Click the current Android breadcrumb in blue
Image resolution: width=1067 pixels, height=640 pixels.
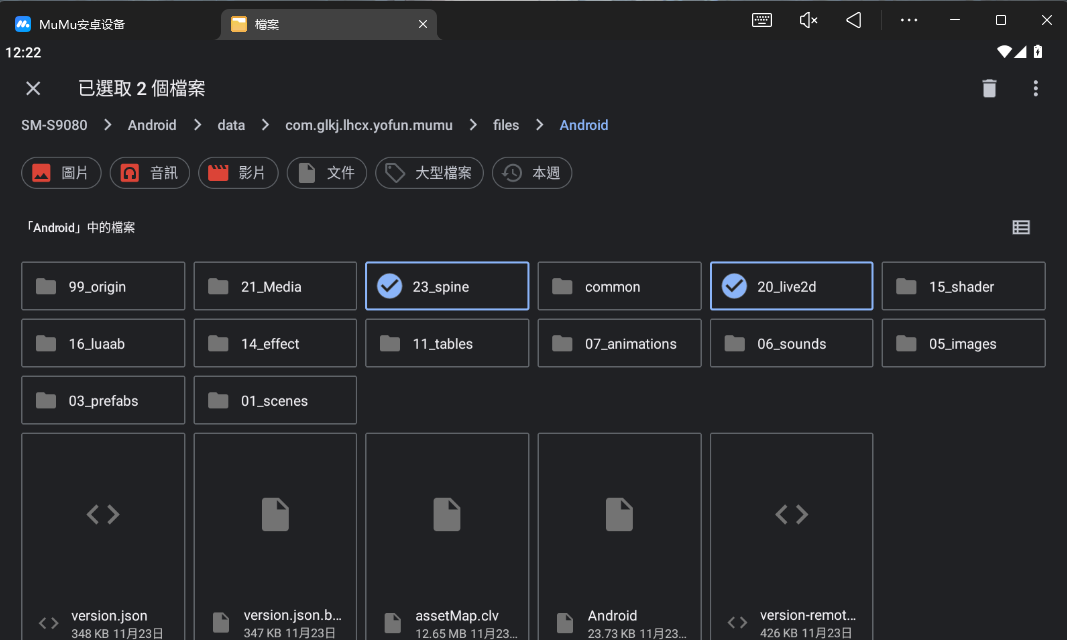coord(584,125)
